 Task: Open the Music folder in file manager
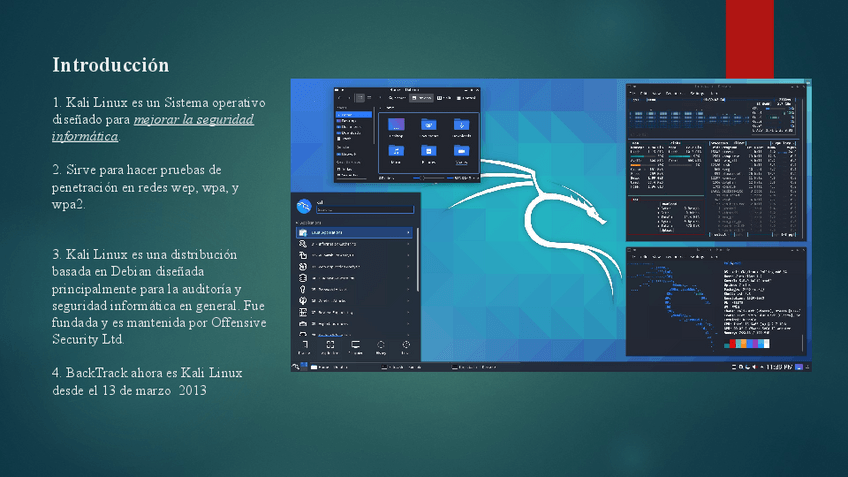[x=396, y=153]
